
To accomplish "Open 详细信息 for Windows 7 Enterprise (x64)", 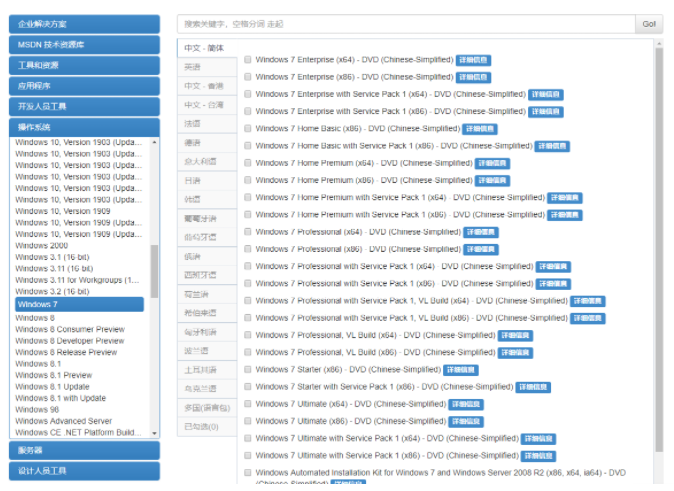I will pyautogui.click(x=473, y=60).
